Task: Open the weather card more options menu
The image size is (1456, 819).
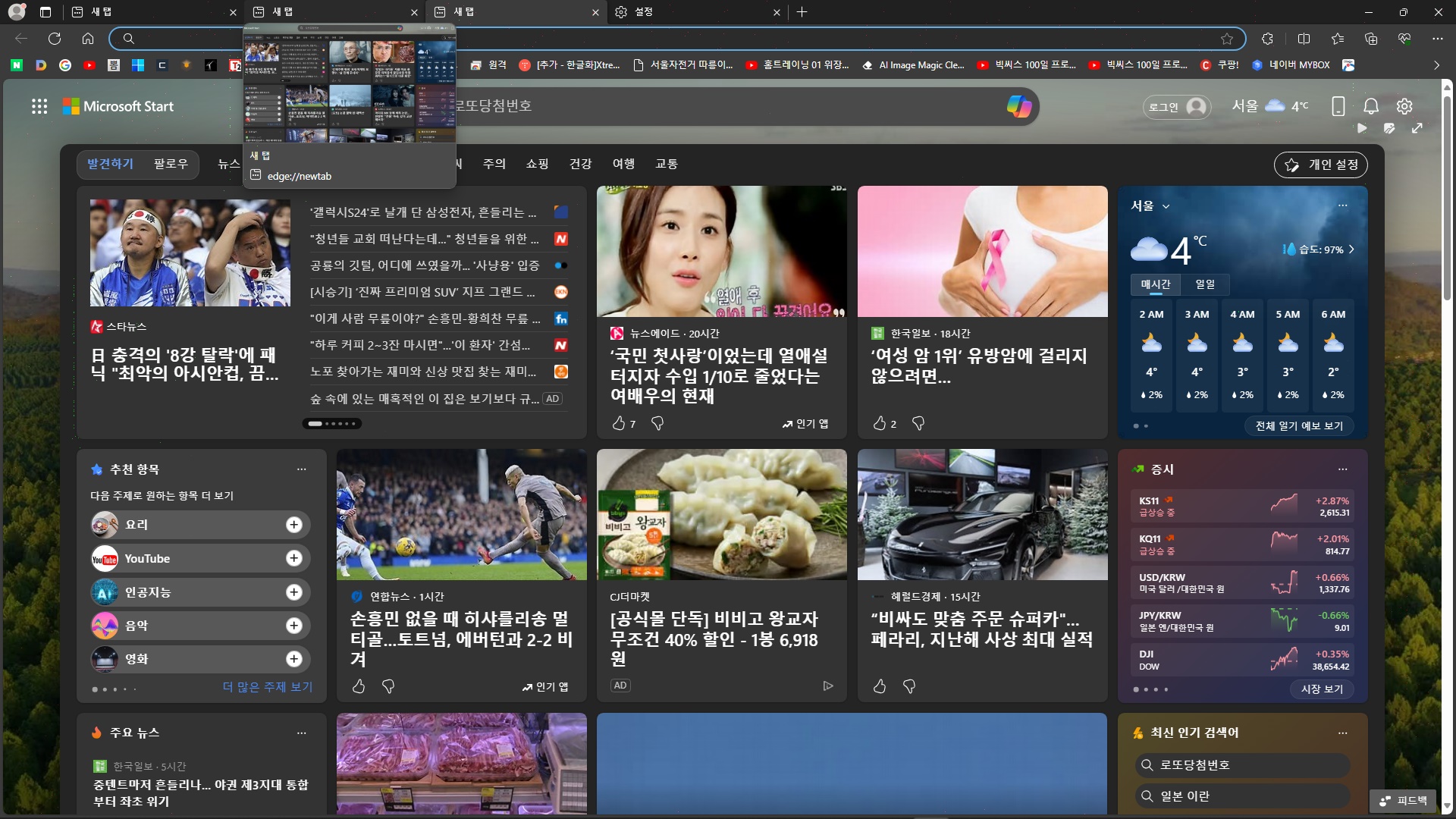Action: pyautogui.click(x=1343, y=206)
